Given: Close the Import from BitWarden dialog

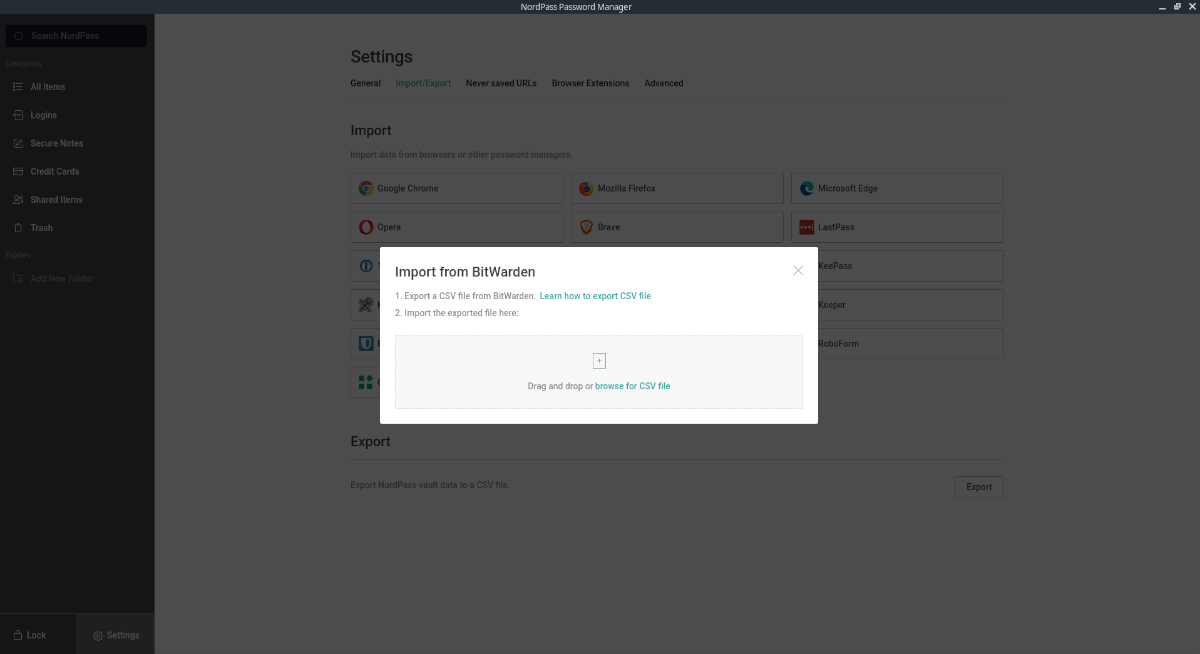Looking at the screenshot, I should click(x=798, y=270).
